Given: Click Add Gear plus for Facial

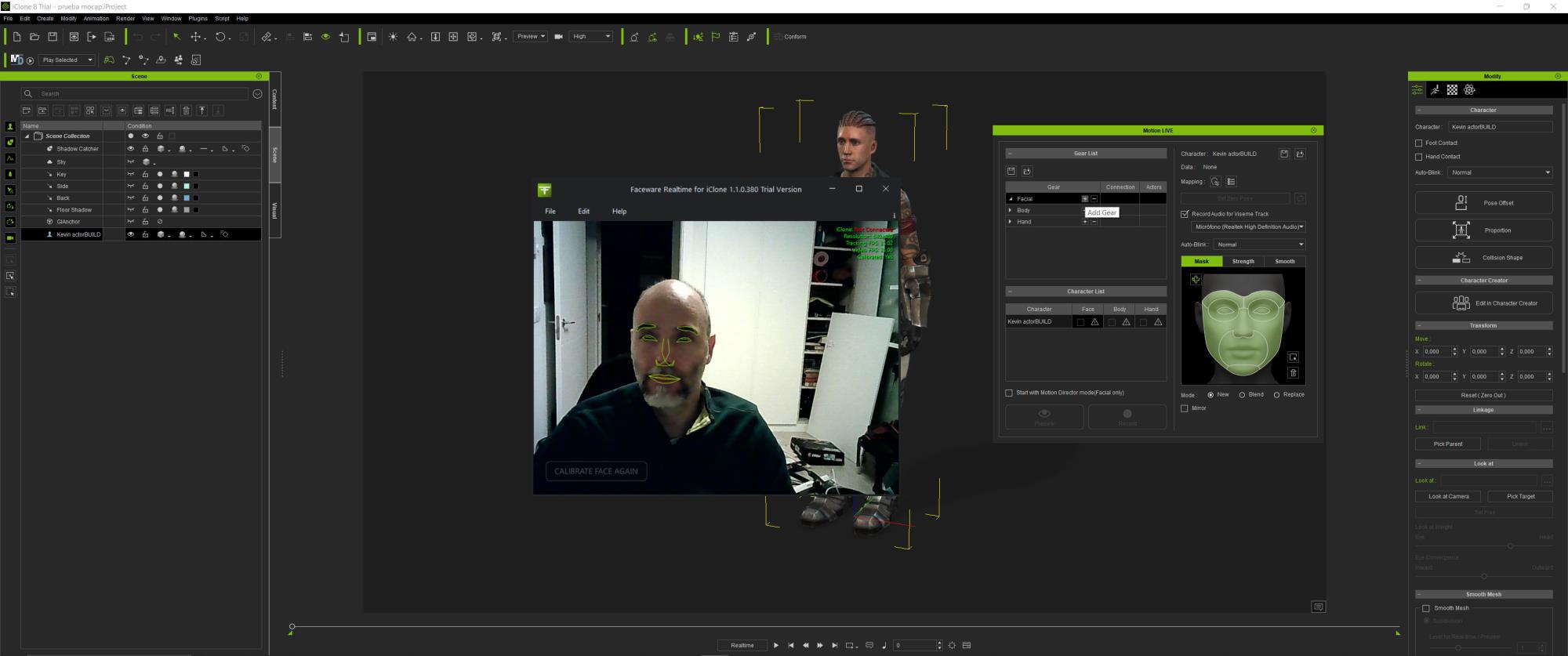Looking at the screenshot, I should (1085, 199).
